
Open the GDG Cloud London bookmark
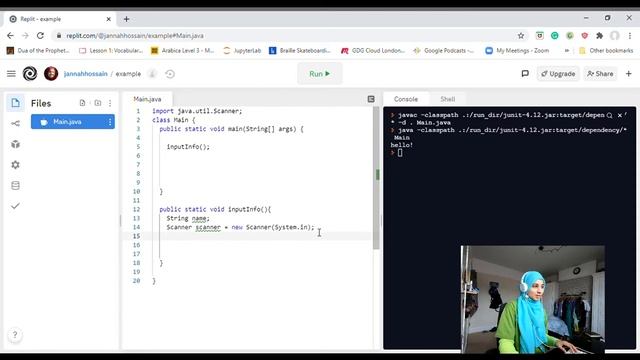(x=373, y=51)
